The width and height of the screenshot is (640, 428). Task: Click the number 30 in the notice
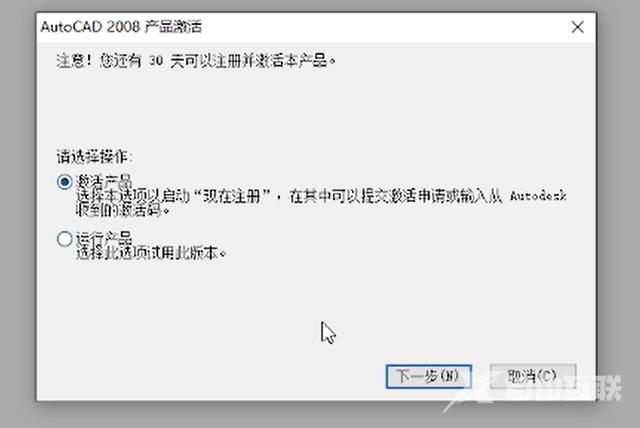click(156, 61)
